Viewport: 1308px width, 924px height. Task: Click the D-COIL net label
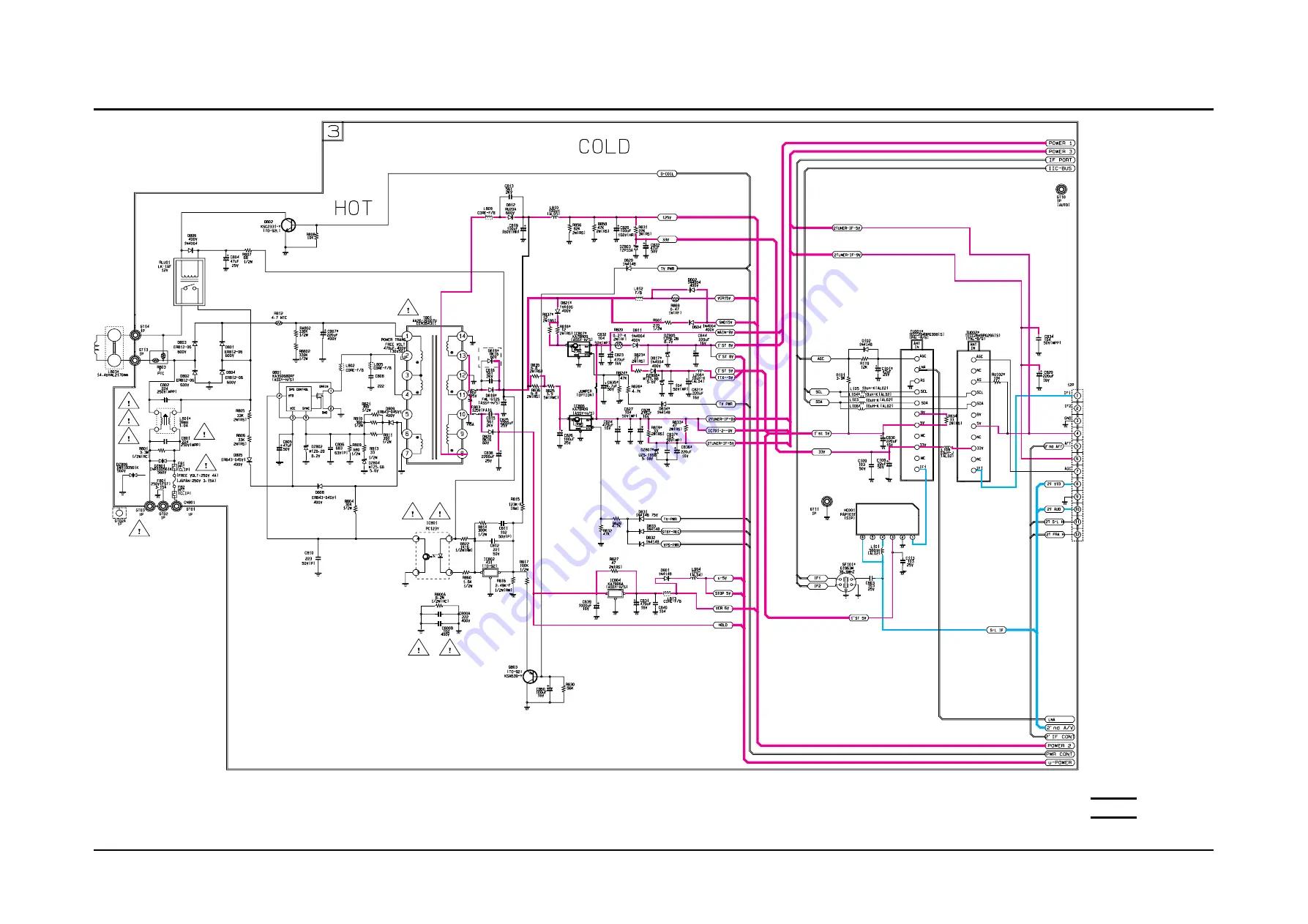click(x=668, y=174)
